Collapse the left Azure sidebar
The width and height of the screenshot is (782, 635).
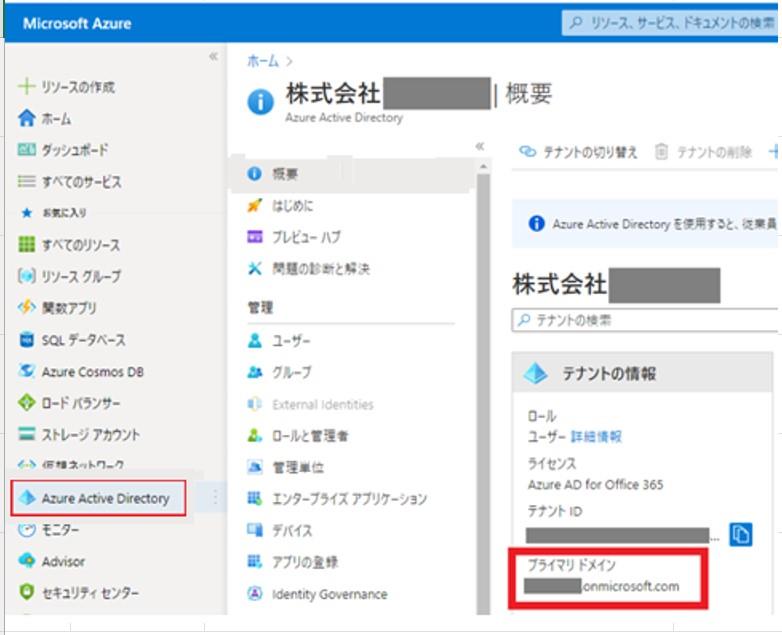(x=213, y=56)
